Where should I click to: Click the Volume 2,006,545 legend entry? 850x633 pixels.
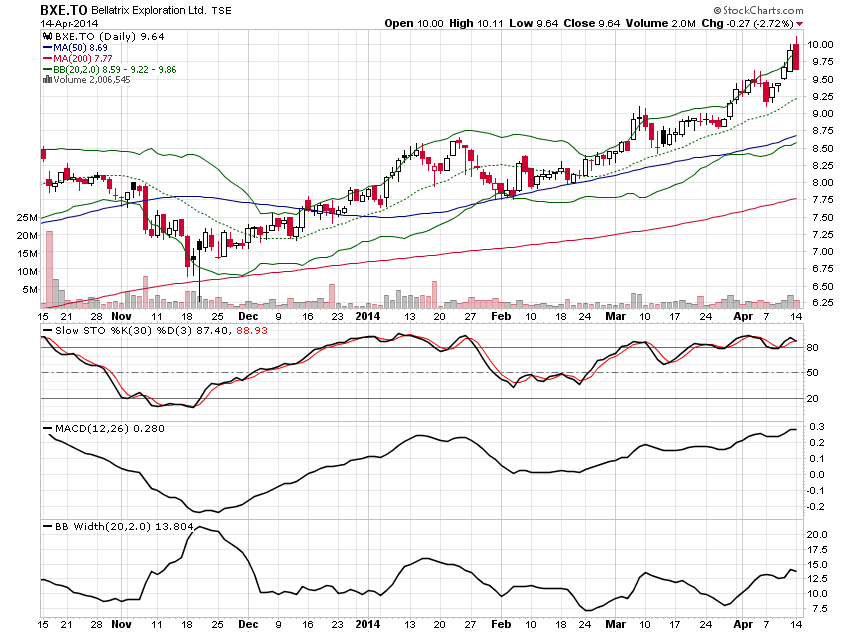pos(92,80)
